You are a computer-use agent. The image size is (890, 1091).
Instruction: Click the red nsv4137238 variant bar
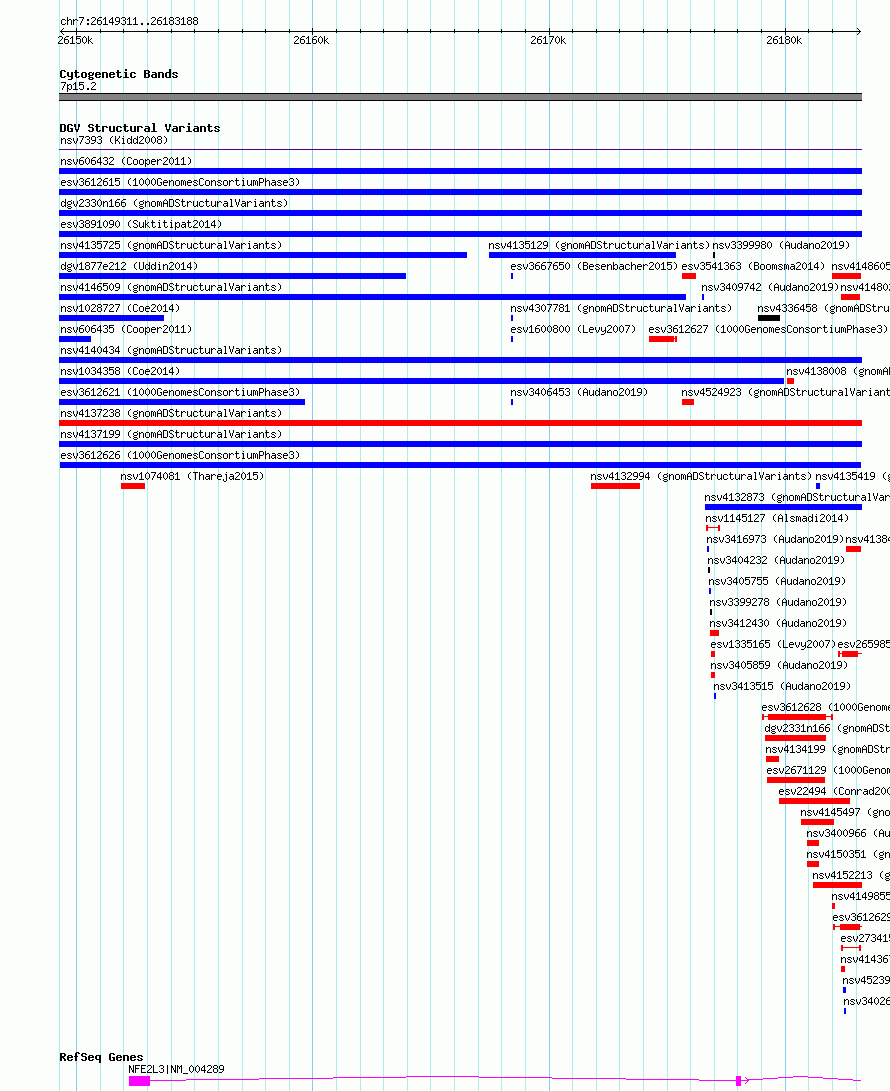coord(461,423)
